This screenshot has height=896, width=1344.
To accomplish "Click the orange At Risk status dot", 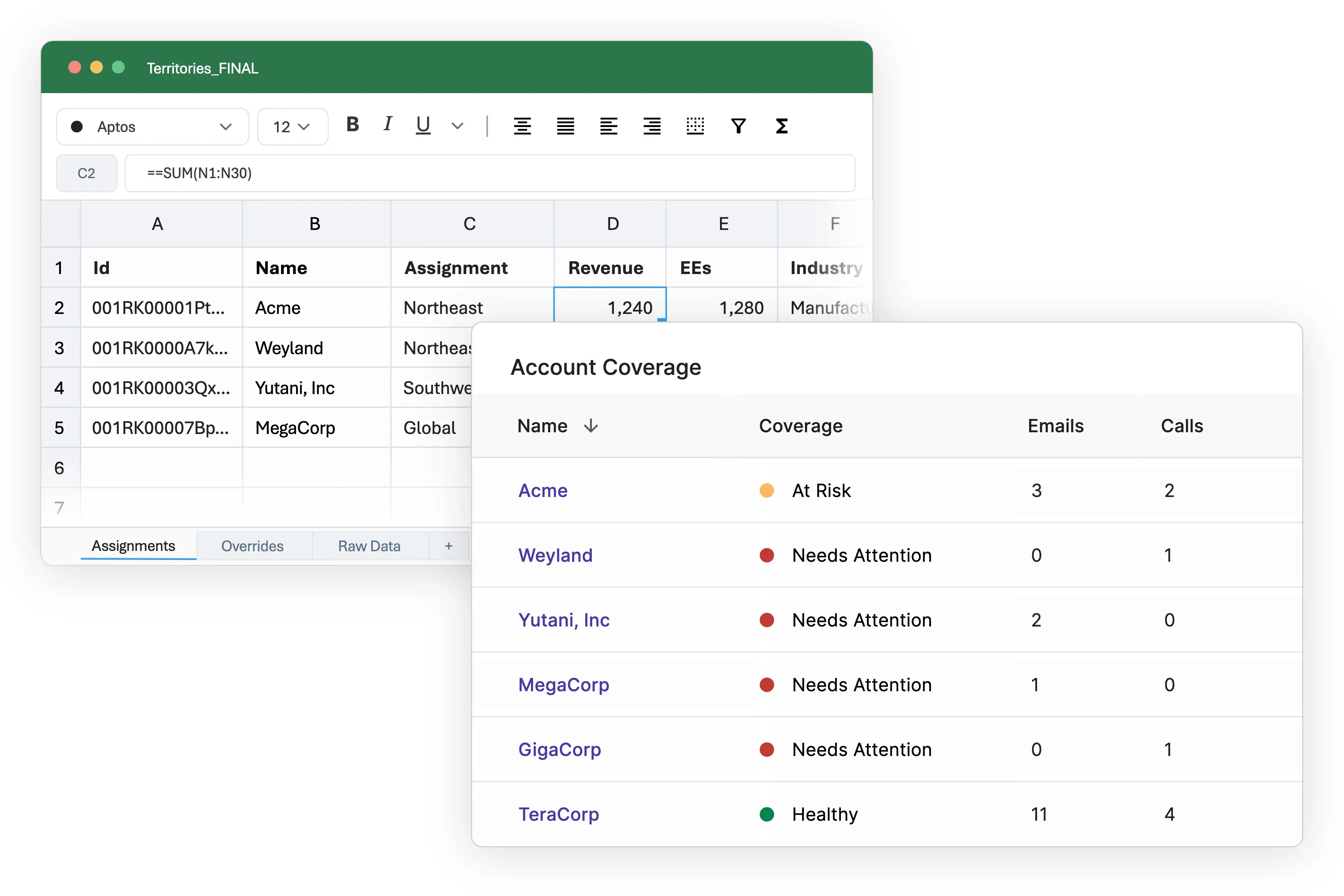I will (x=767, y=490).
